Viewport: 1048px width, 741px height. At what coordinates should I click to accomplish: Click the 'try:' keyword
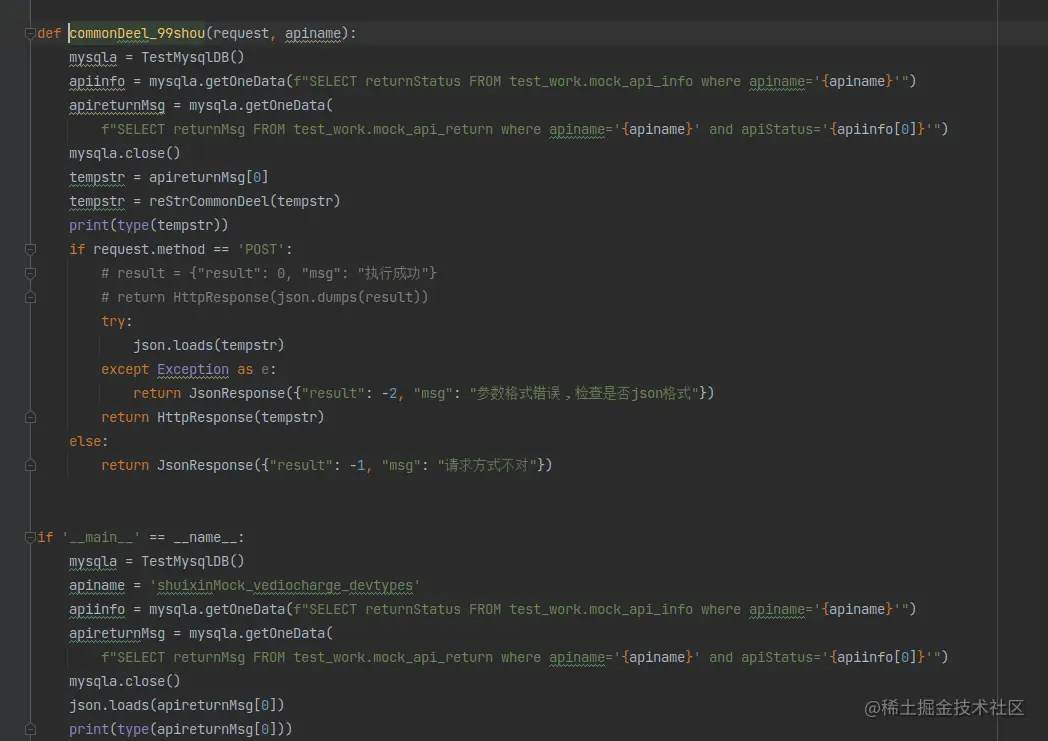pos(116,321)
